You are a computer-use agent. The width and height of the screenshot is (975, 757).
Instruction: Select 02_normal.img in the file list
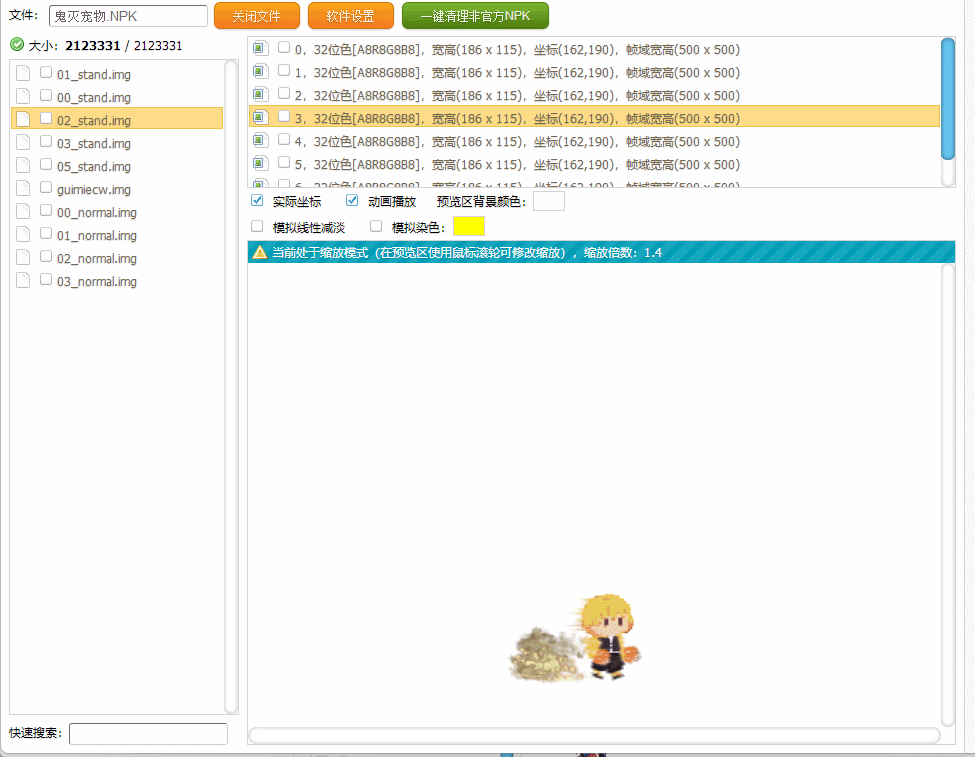point(117,258)
